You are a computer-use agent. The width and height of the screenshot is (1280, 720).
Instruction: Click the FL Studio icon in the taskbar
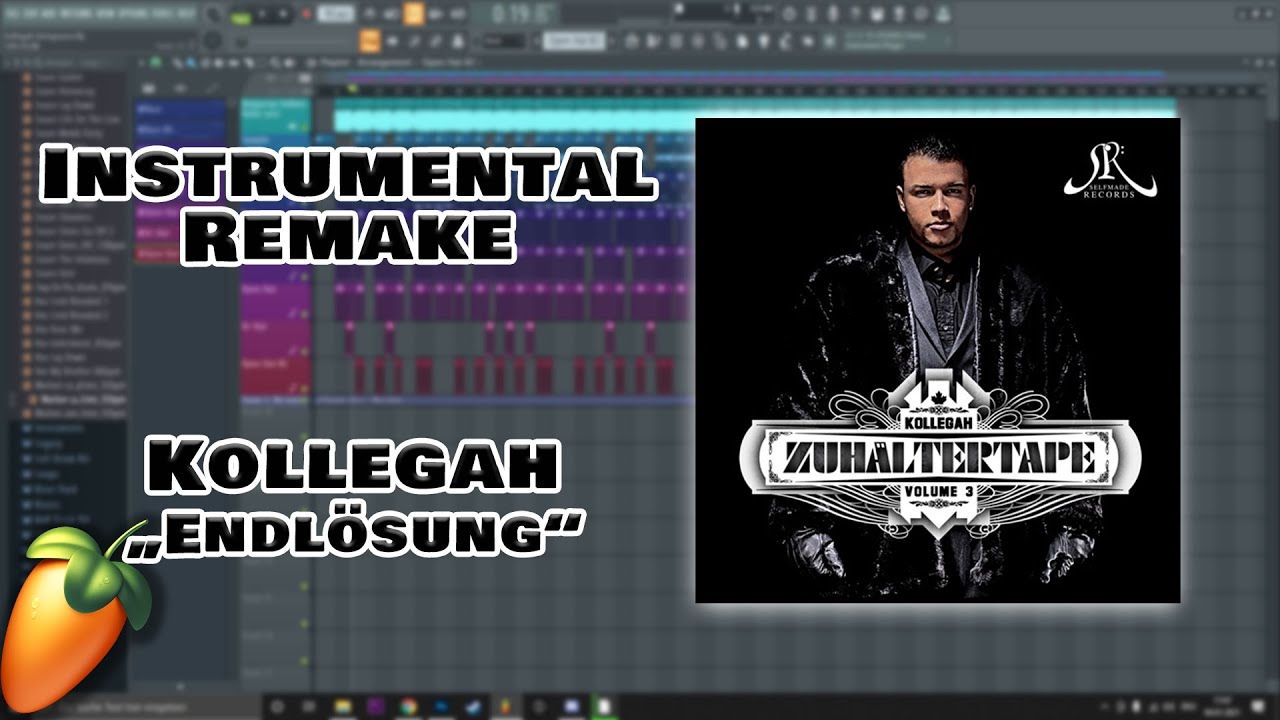506,706
